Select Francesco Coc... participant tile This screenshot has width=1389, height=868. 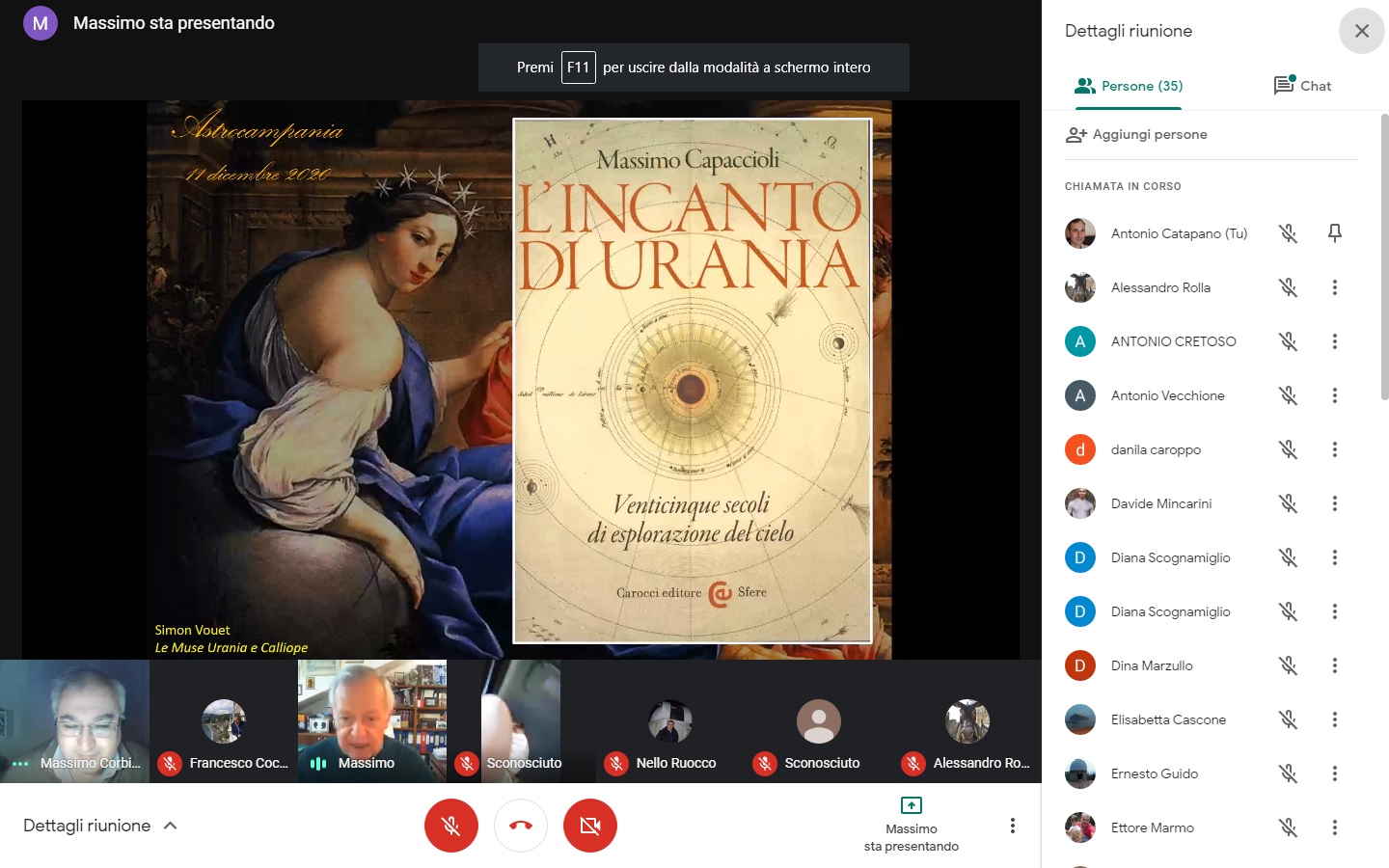tap(224, 721)
